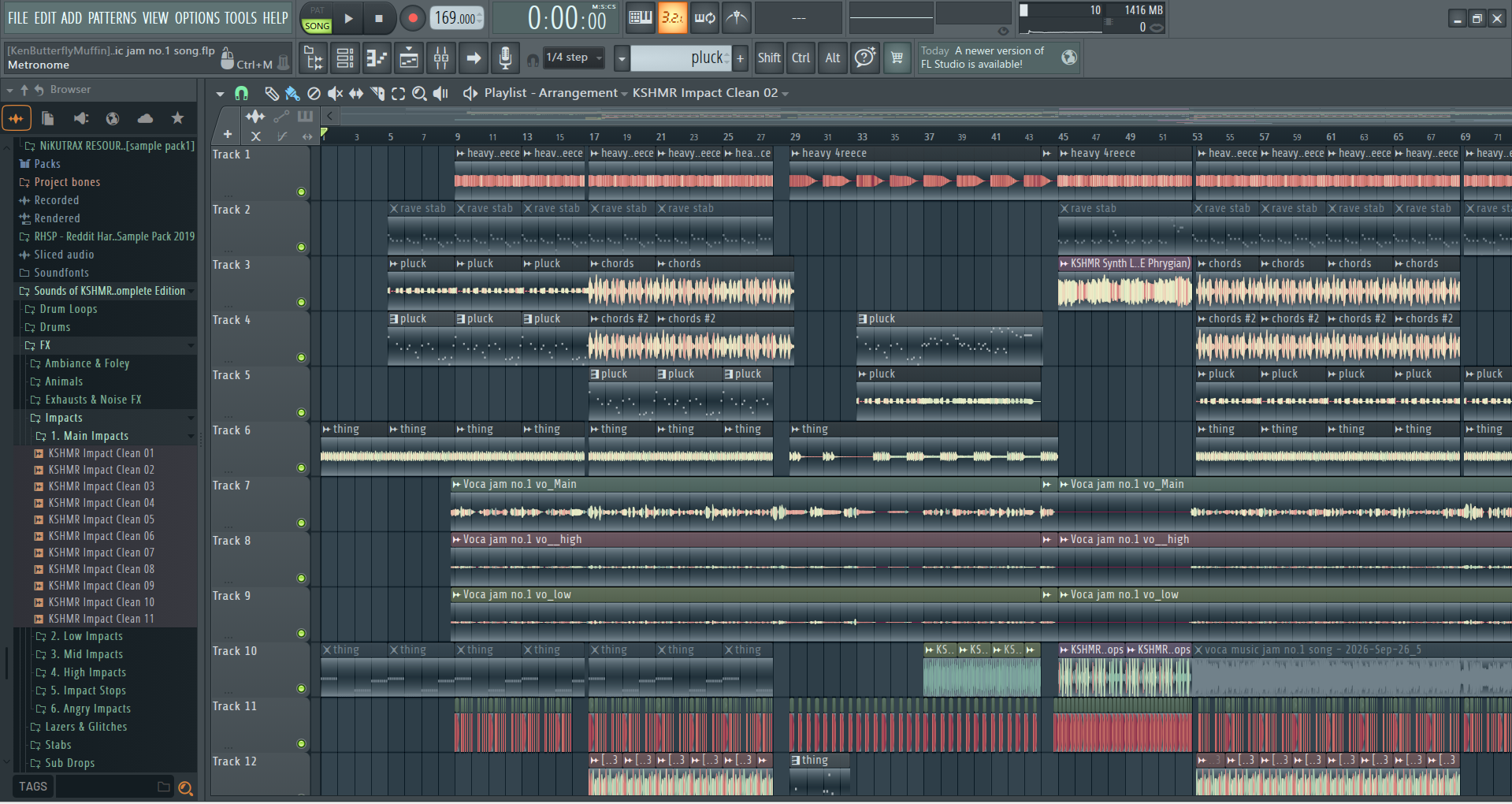Click the microphone one-click recording icon
The width and height of the screenshot is (1512, 804).
pyautogui.click(x=505, y=58)
